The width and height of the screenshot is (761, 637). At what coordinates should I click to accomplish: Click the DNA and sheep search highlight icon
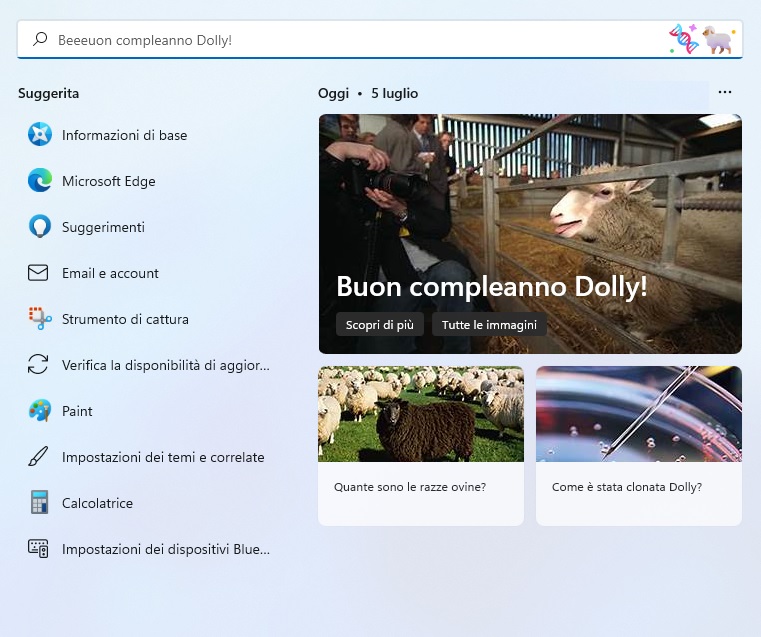[x=702, y=39]
